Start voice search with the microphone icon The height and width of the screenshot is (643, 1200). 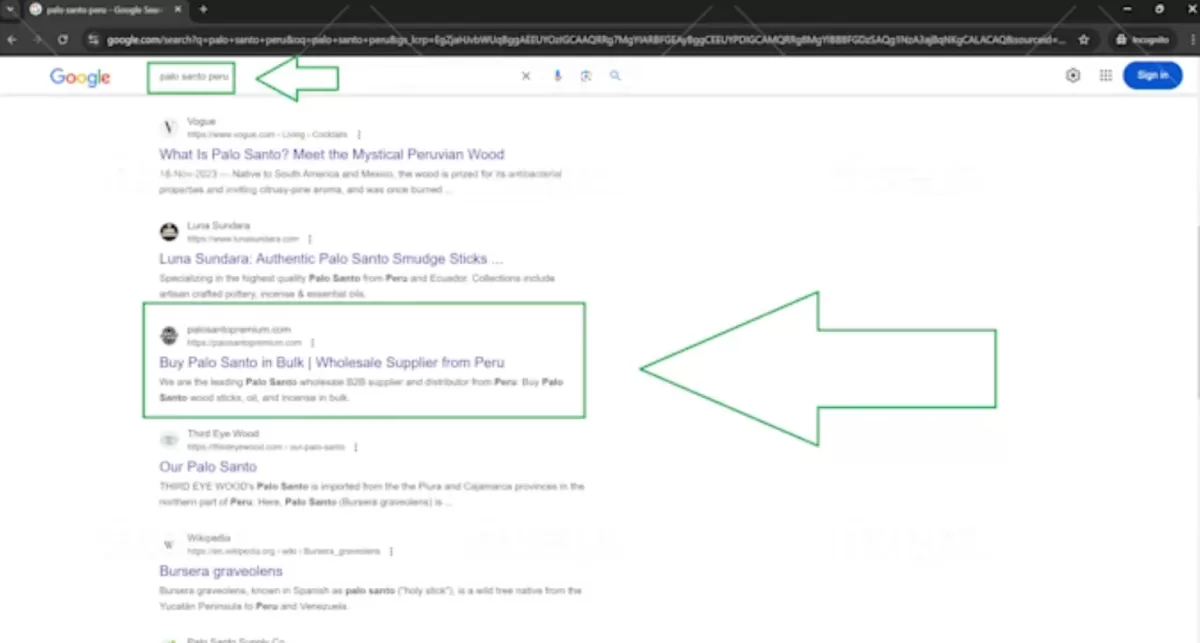(x=558, y=76)
